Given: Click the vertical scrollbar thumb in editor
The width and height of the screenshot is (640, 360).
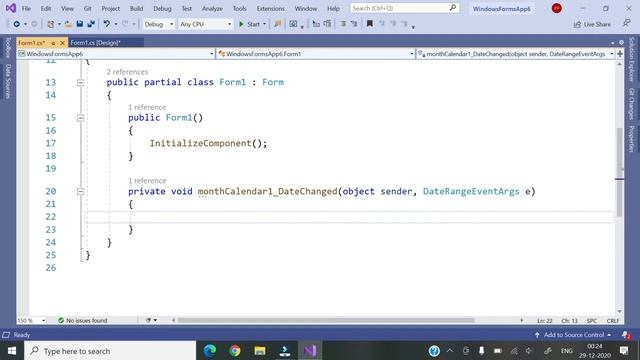Looking at the screenshot, I should [x=619, y=172].
